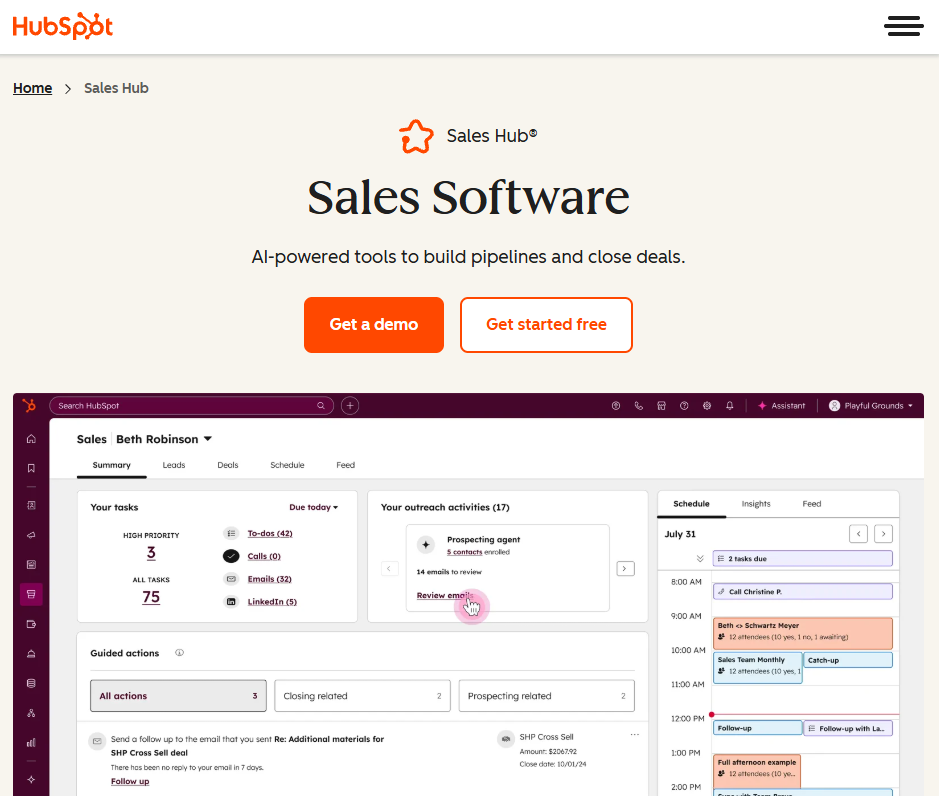
Task: Open the Emails (32) link
Action: (269, 579)
